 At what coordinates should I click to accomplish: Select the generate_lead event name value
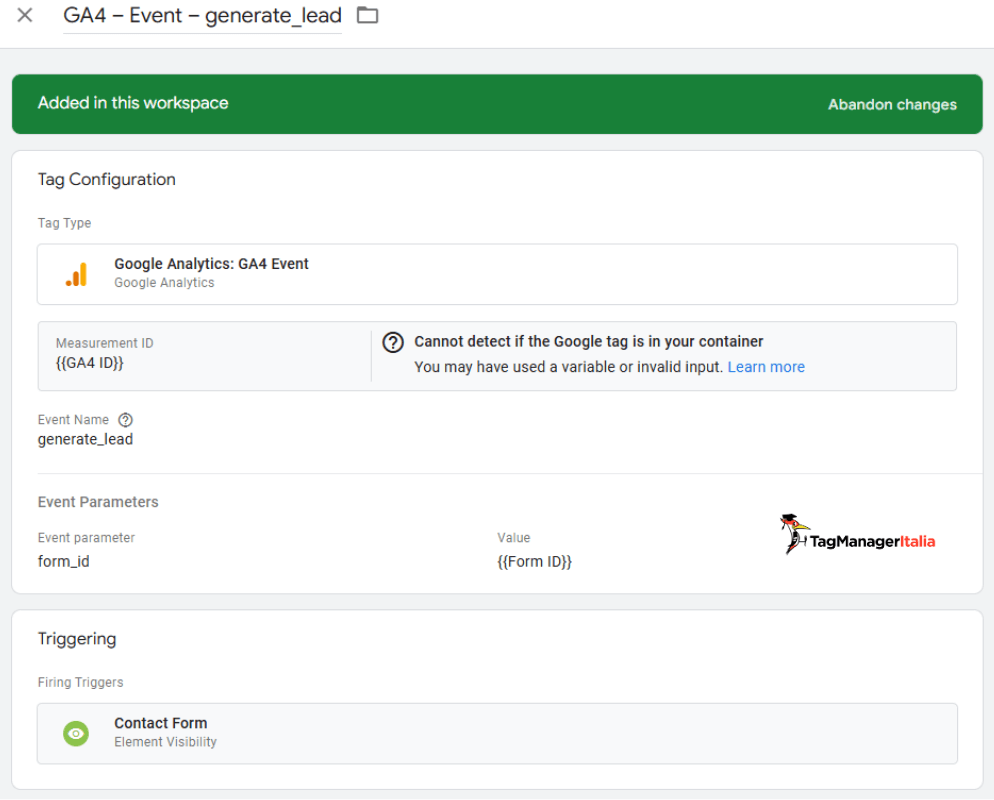click(85, 439)
